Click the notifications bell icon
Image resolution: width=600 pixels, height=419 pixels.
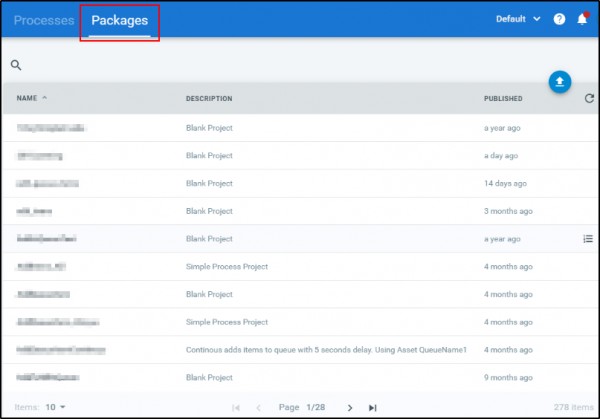coord(582,19)
